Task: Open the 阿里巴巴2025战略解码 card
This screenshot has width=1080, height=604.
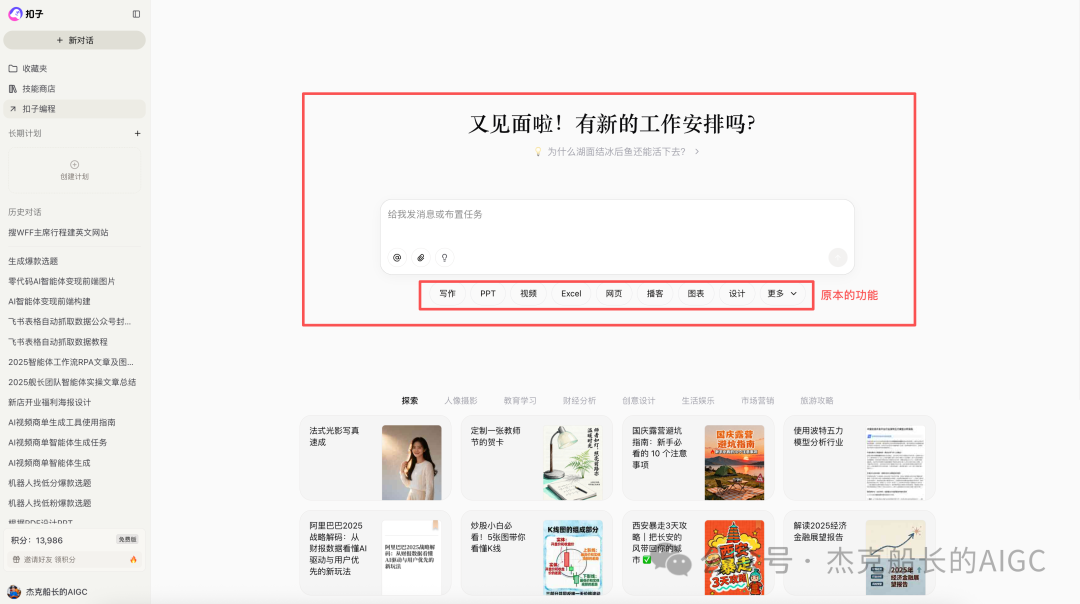Action: [375, 553]
